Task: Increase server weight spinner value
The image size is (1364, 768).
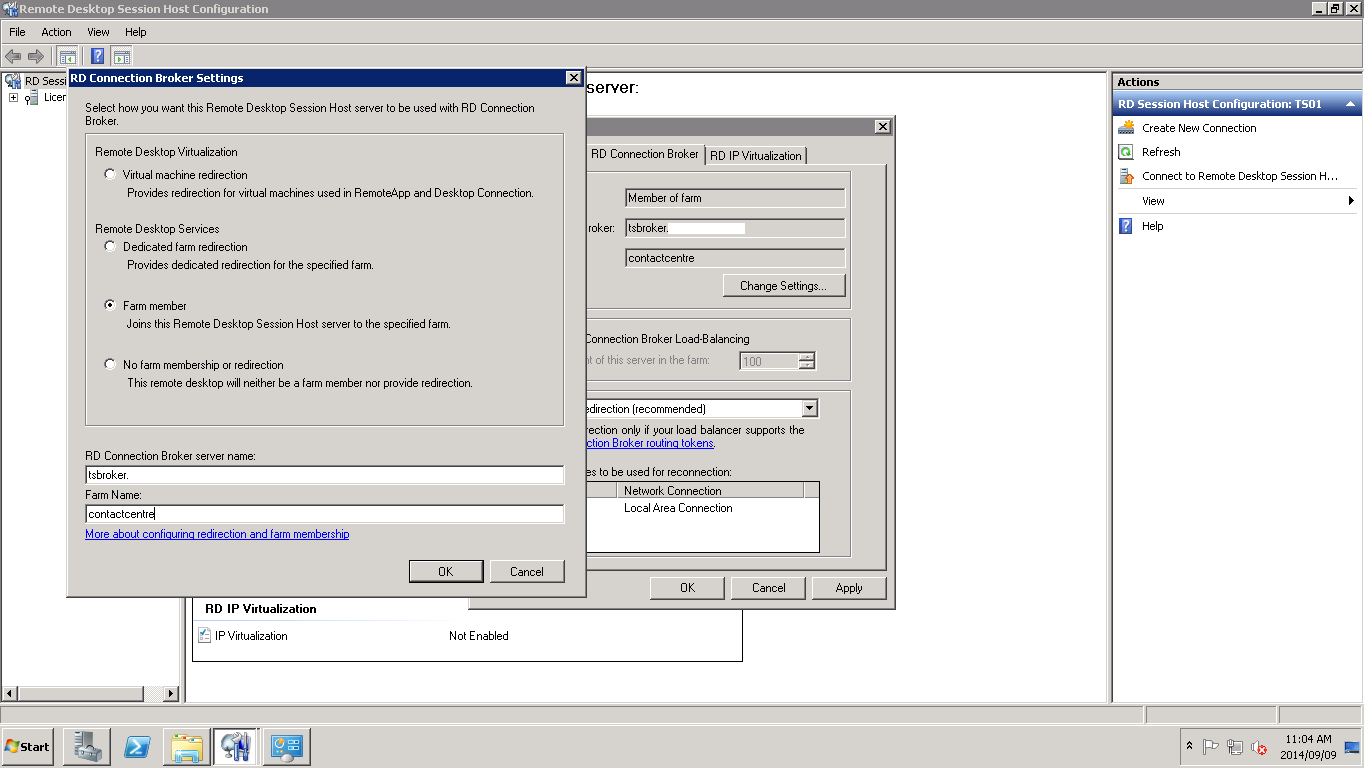Action: point(807,357)
